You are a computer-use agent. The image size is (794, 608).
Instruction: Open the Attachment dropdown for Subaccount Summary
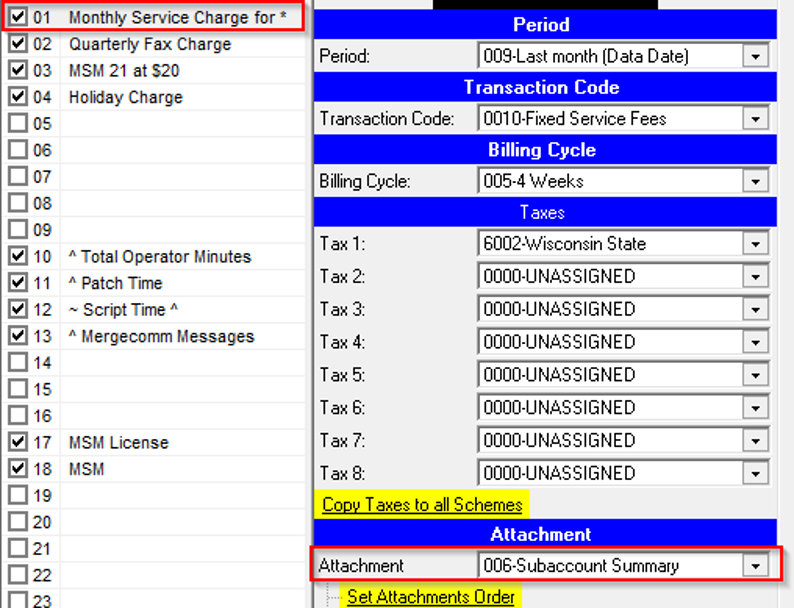(755, 566)
